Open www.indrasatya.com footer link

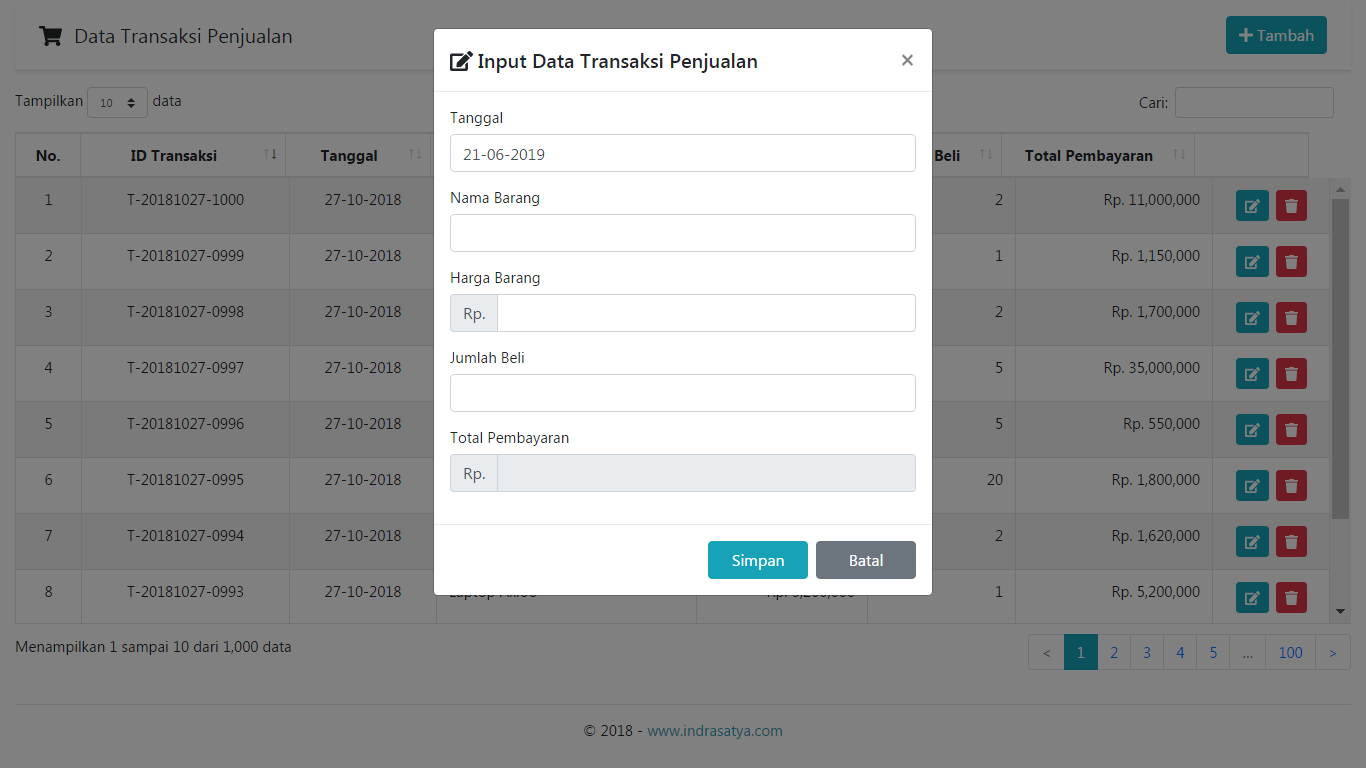pyautogui.click(x=714, y=730)
